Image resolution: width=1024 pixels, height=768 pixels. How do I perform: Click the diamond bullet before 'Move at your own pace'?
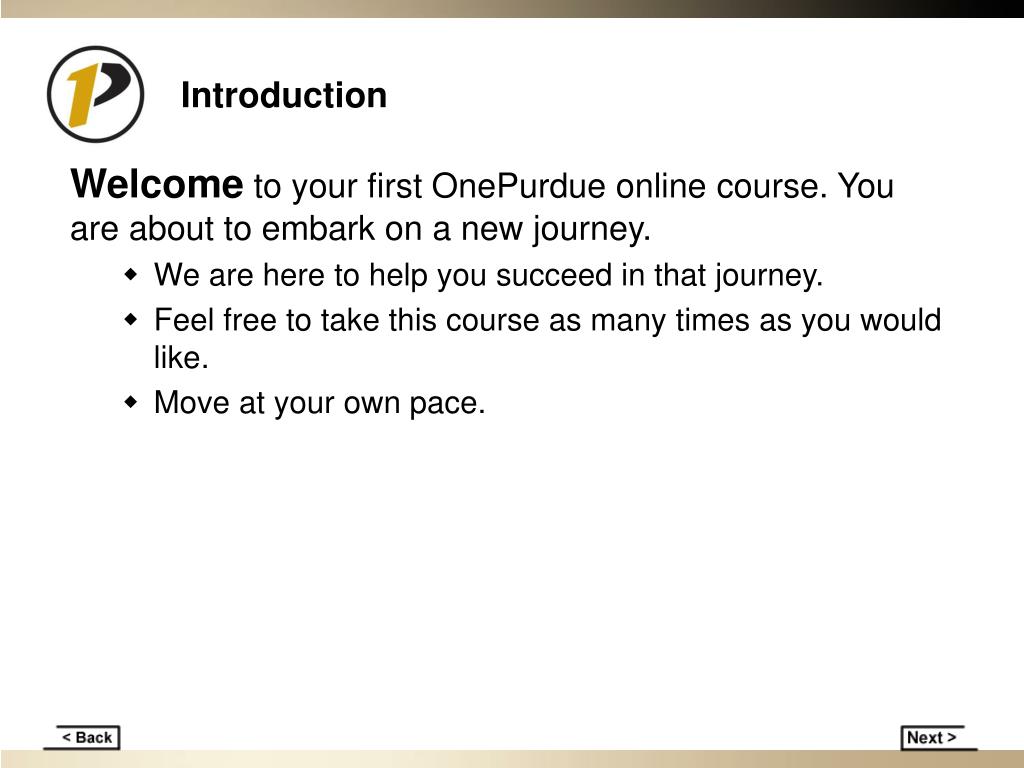(131, 402)
